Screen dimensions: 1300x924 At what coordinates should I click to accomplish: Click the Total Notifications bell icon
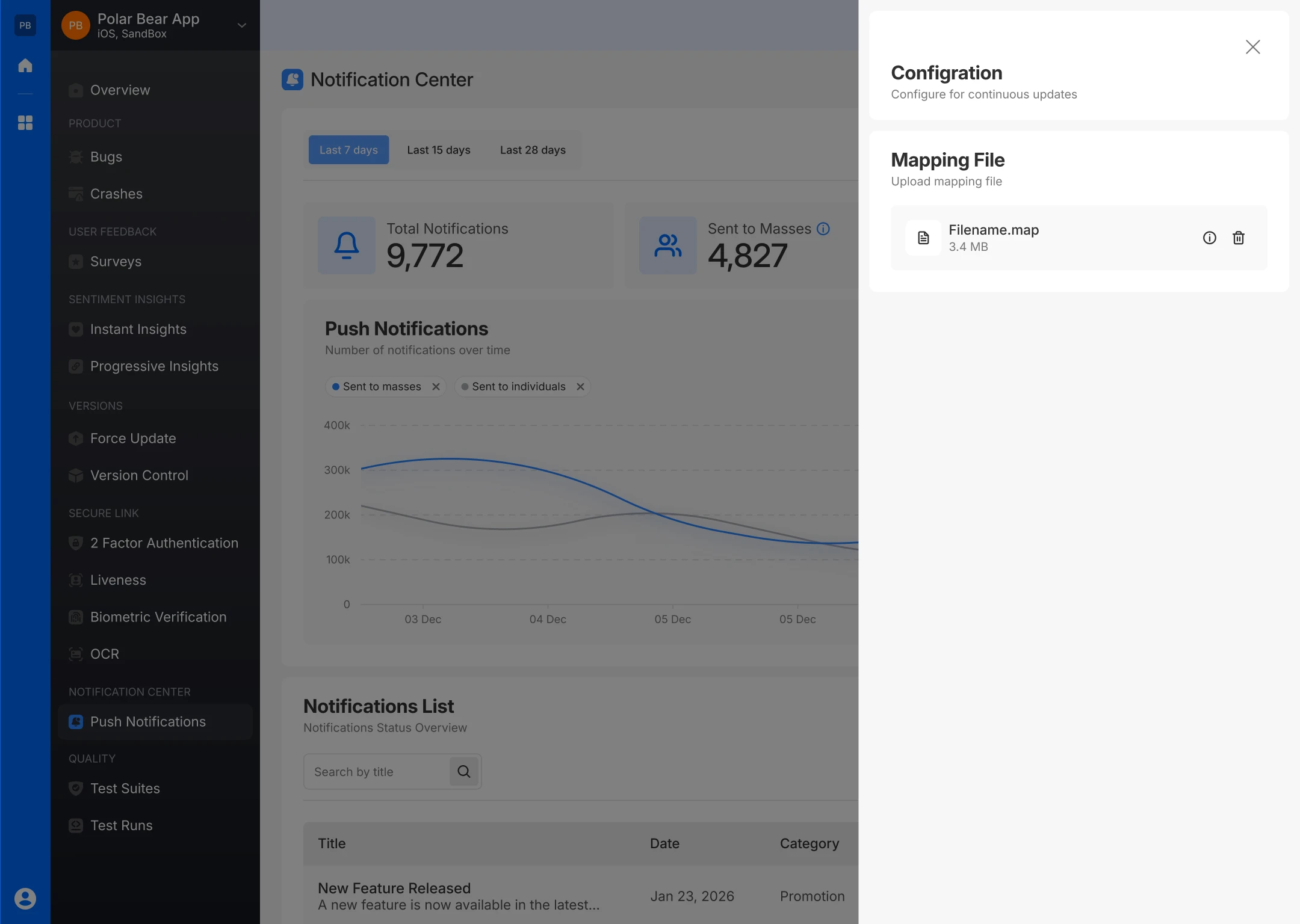347,245
